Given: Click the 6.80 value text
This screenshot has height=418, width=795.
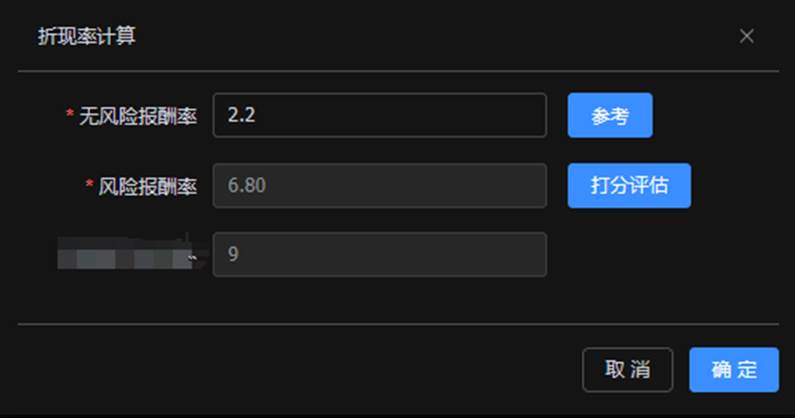Looking at the screenshot, I should pos(246,185).
